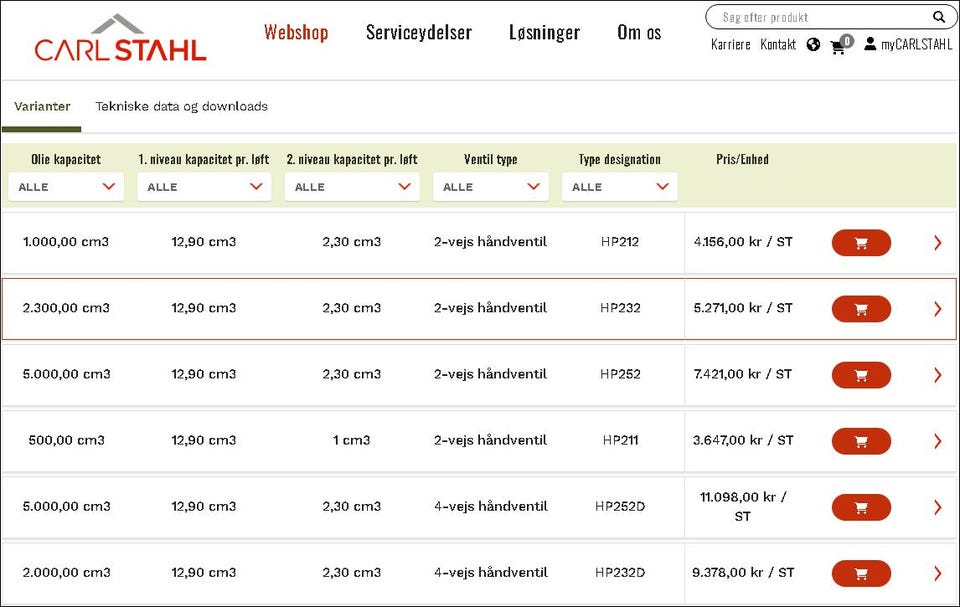Viewport: 960px width, 607px height.
Task: Open the Olie kapacitet filter dropdown
Action: [x=66, y=187]
